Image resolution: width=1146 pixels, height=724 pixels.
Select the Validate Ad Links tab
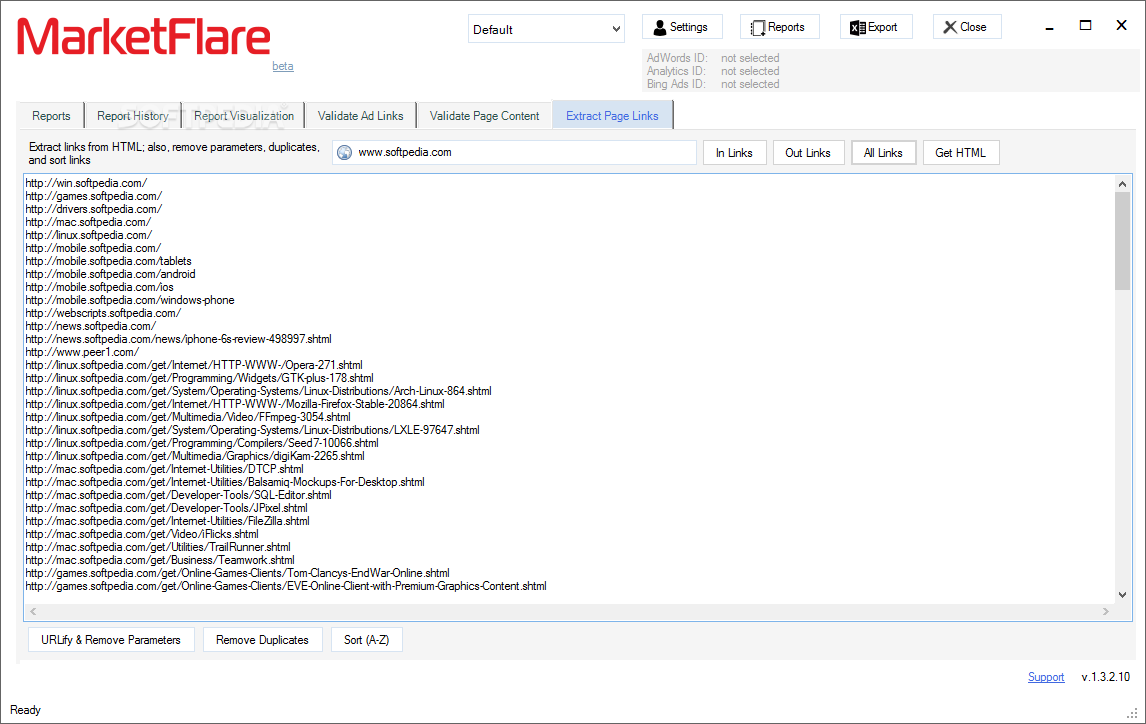click(x=360, y=115)
